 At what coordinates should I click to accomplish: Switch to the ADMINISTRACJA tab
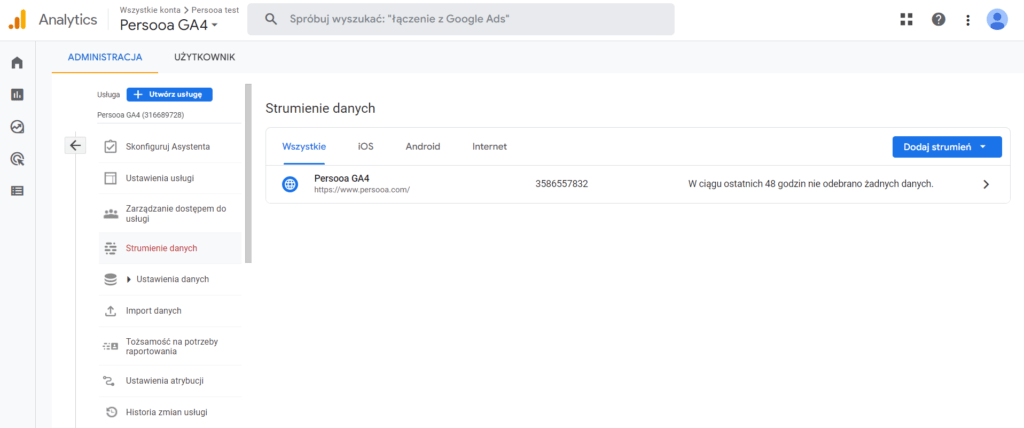pos(105,58)
